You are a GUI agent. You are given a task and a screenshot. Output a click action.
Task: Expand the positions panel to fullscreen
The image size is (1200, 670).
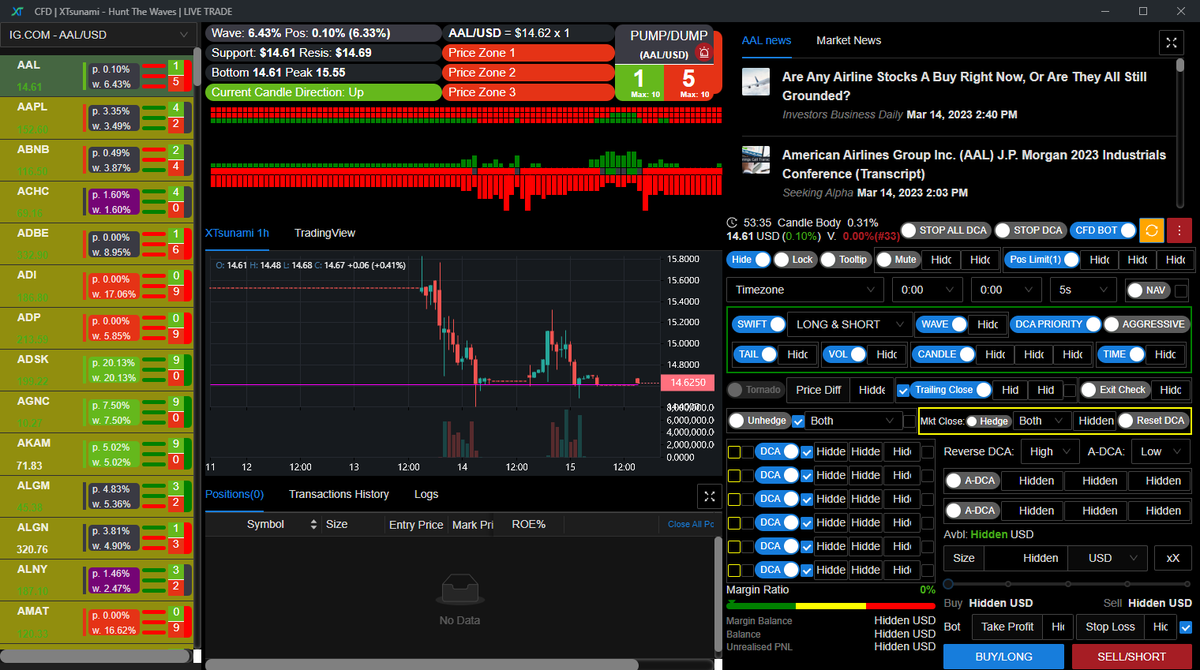709,496
